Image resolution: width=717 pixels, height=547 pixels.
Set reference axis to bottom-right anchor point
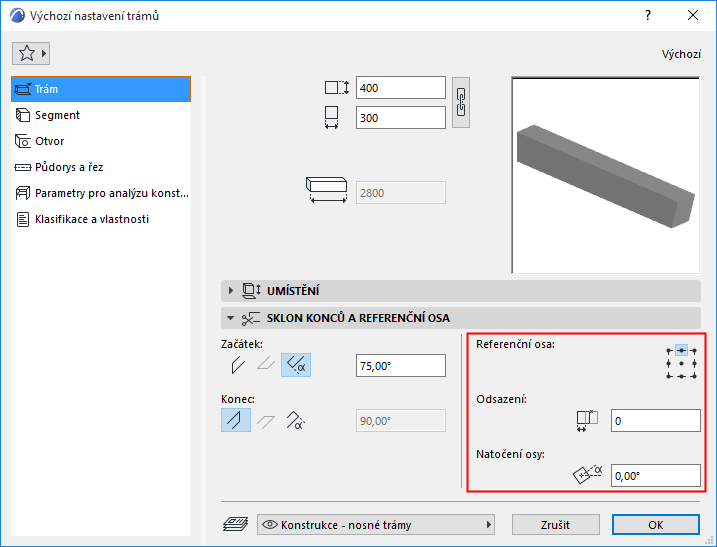694,376
